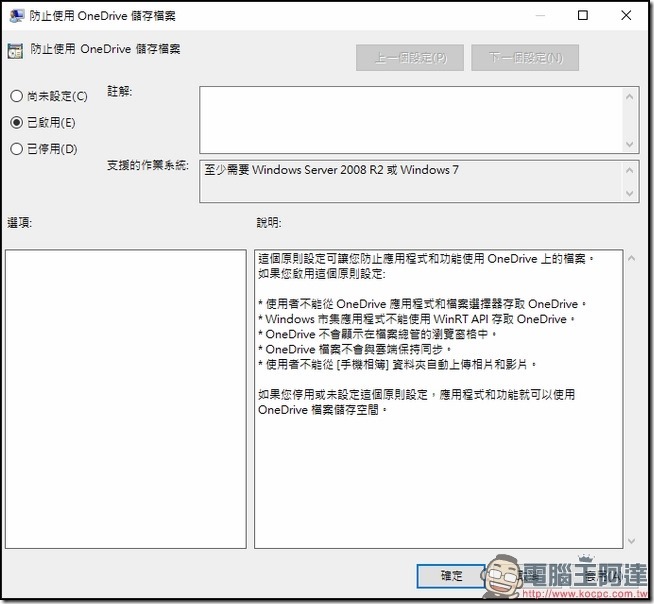Viewport: 654px width, 604px height.
Task: Click the '說明:' label
Action: point(269,223)
